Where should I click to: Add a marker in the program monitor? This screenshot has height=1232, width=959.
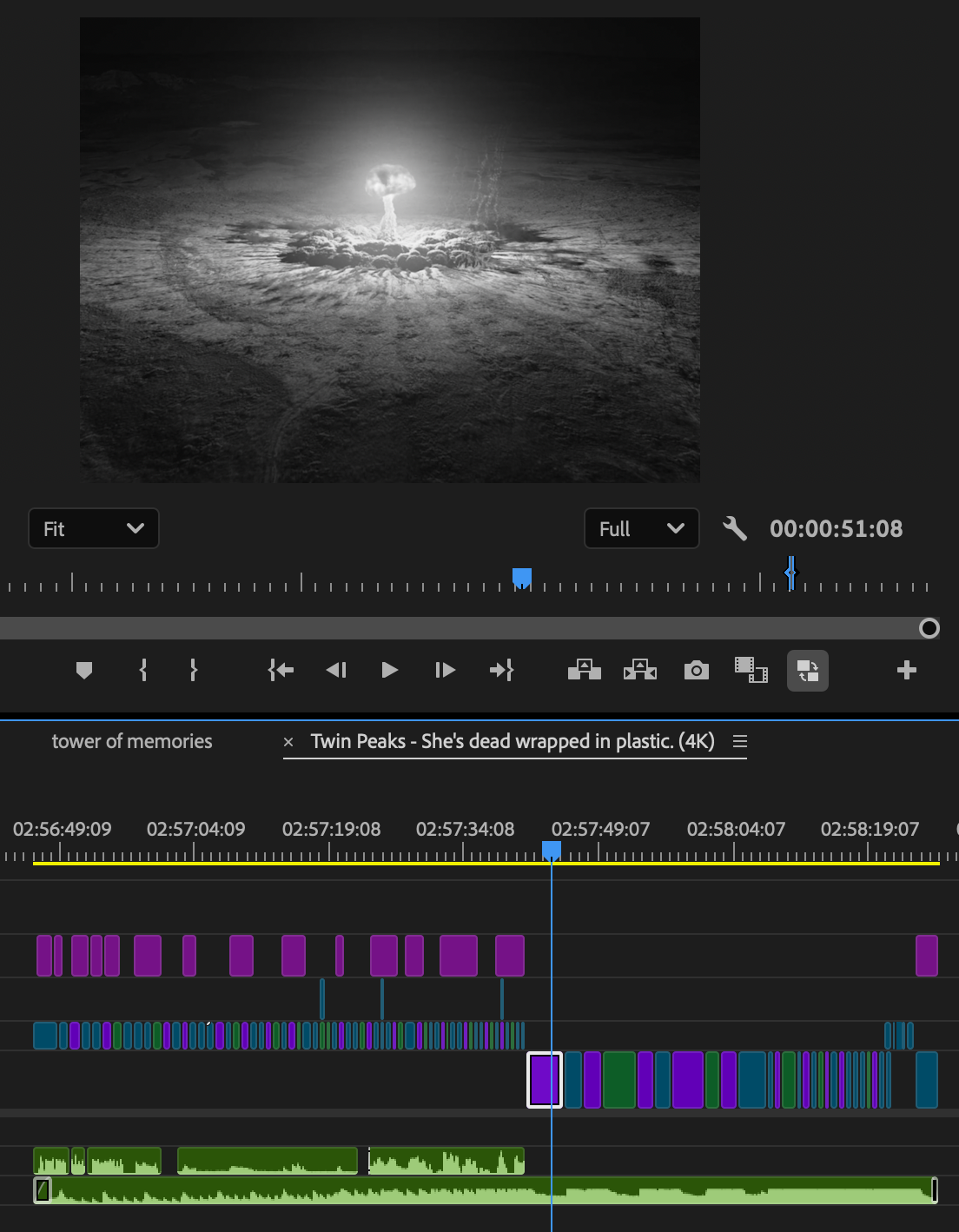pos(84,671)
